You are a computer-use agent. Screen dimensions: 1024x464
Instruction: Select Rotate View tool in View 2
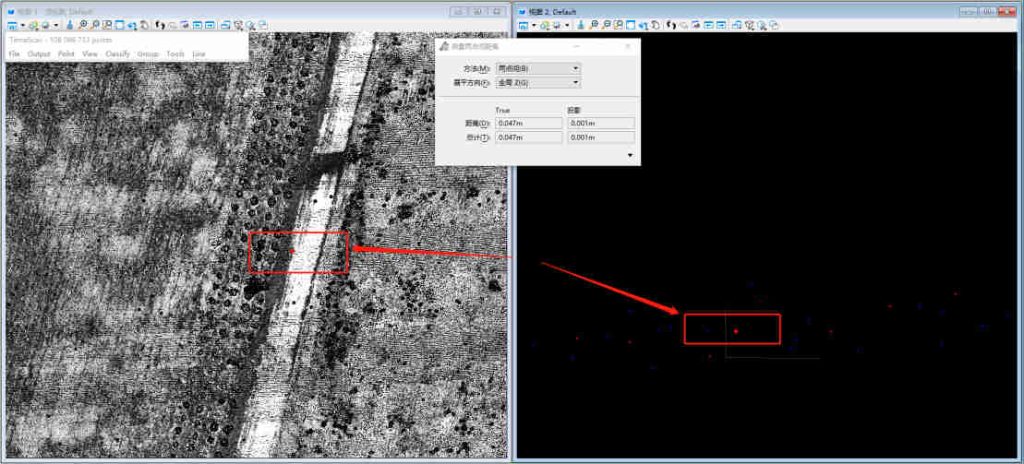(643, 25)
